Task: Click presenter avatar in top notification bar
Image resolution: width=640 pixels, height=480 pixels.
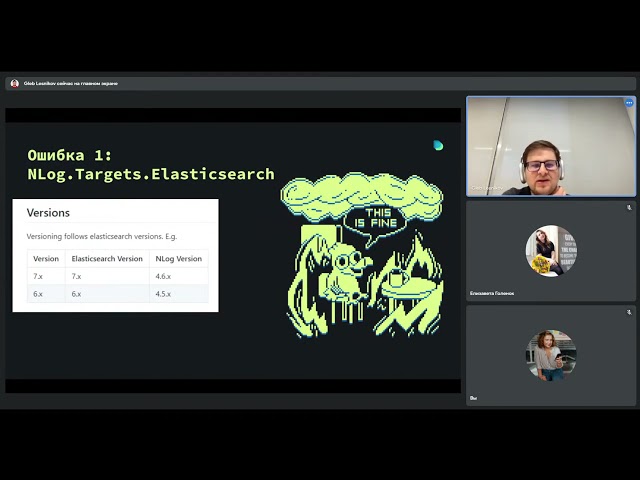Action: (x=15, y=83)
